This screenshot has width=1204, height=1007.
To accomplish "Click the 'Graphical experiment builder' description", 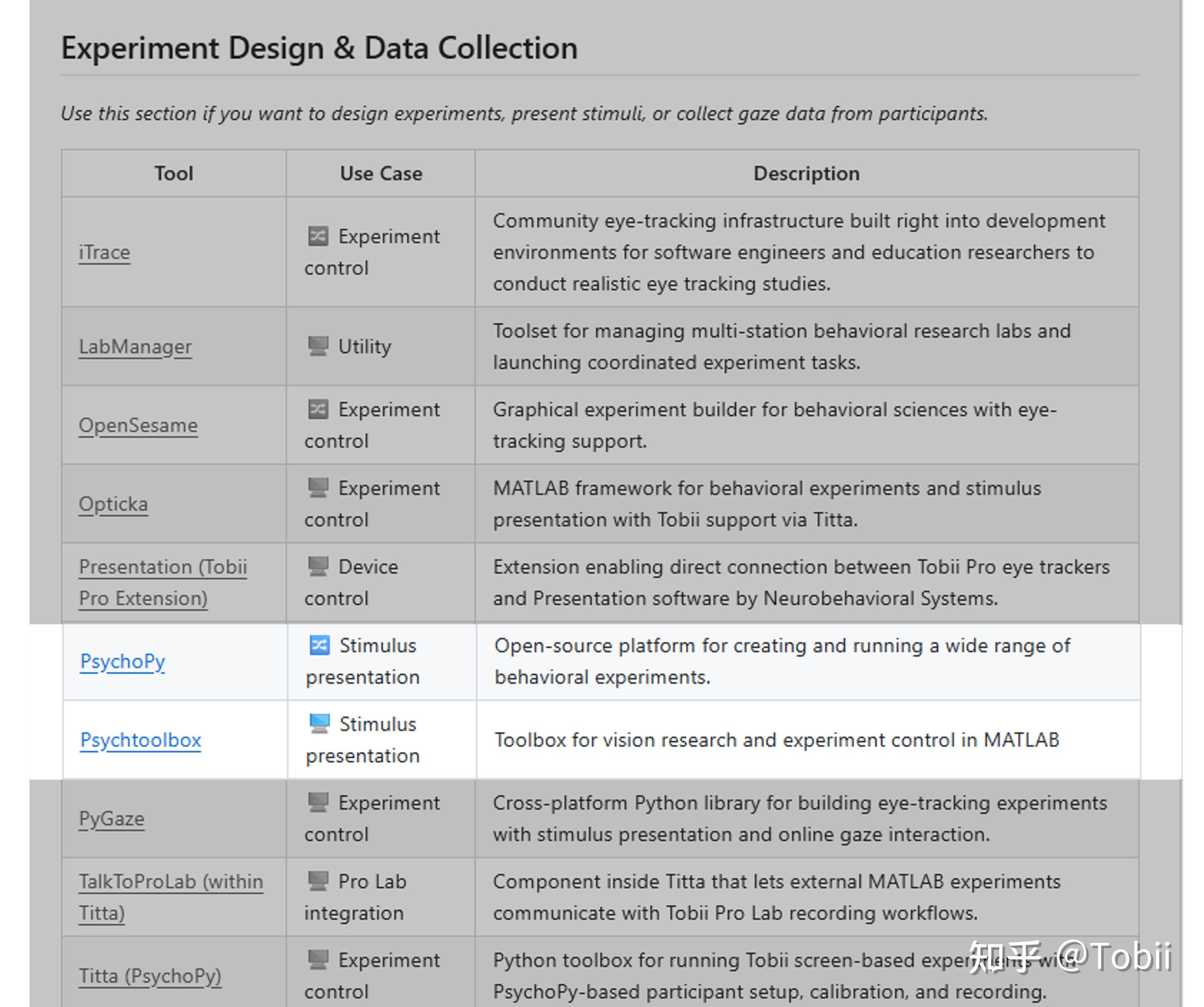I will (x=775, y=425).
